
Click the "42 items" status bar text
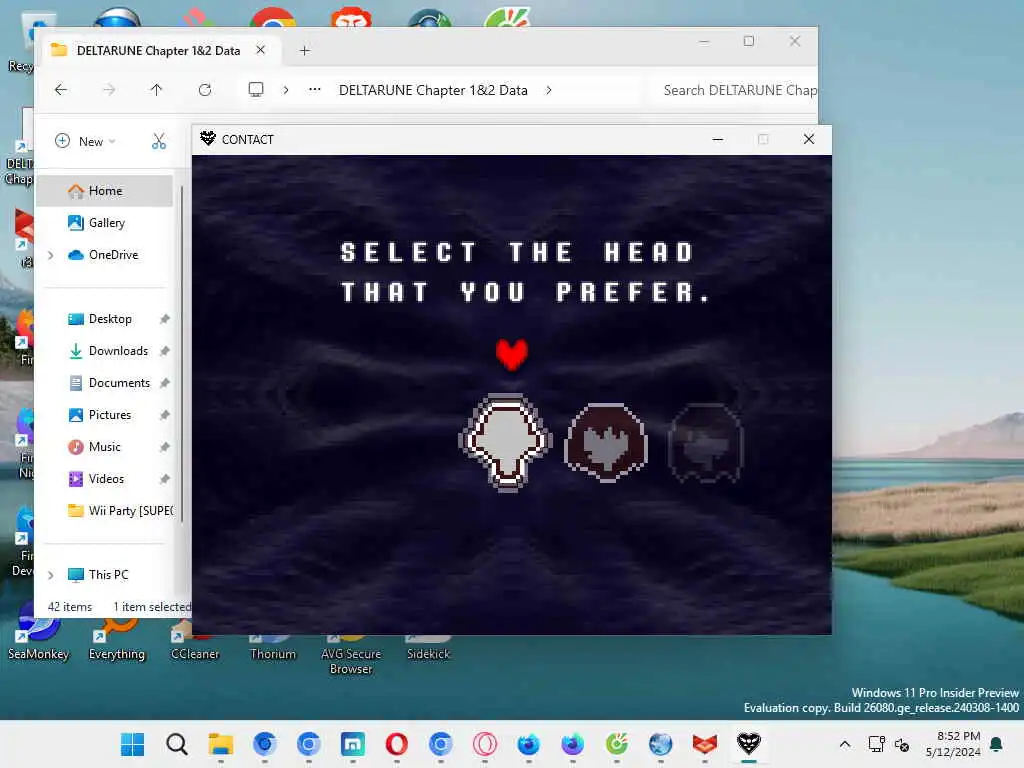(x=70, y=607)
